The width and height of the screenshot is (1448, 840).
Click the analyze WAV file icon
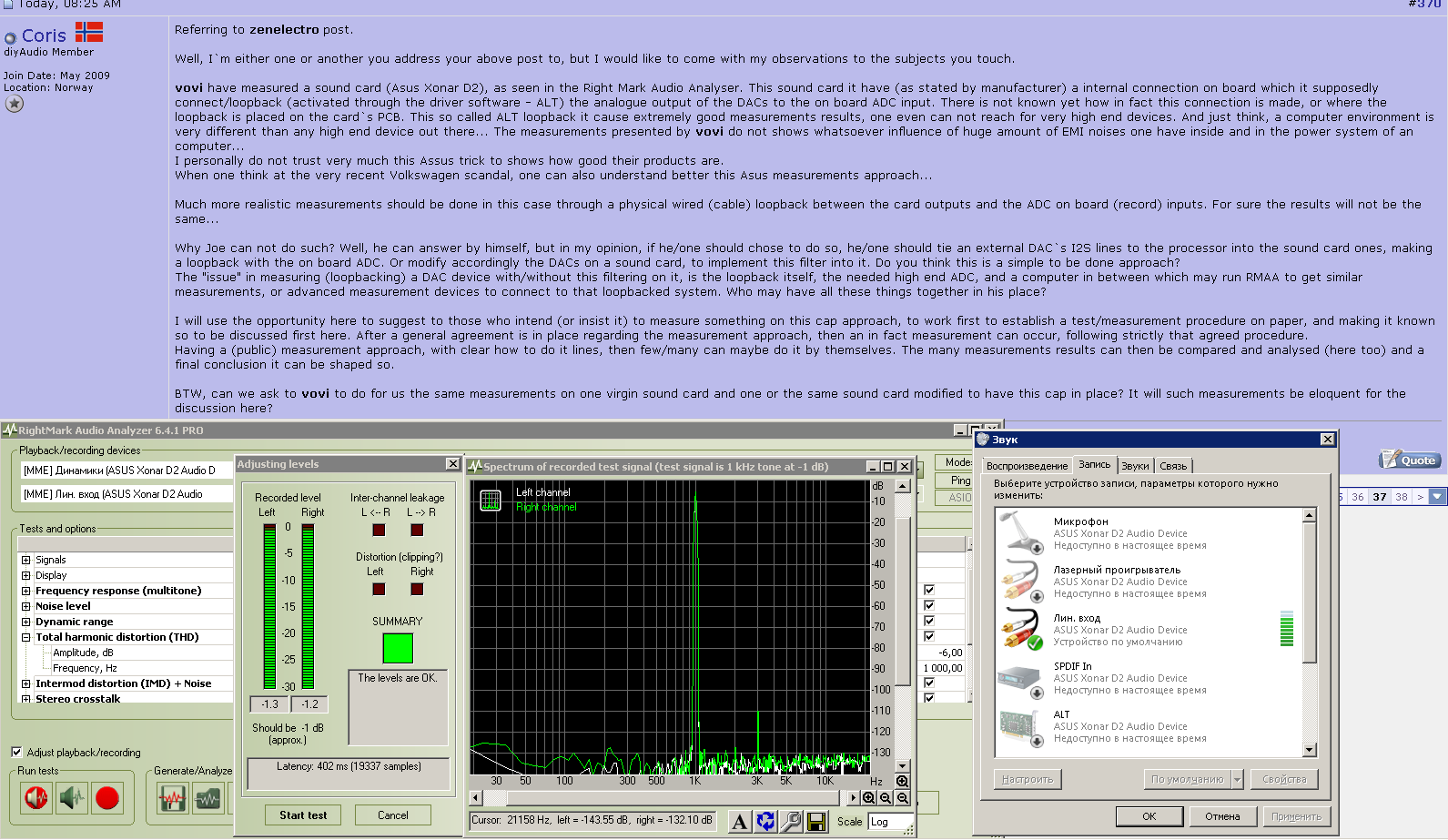208,799
